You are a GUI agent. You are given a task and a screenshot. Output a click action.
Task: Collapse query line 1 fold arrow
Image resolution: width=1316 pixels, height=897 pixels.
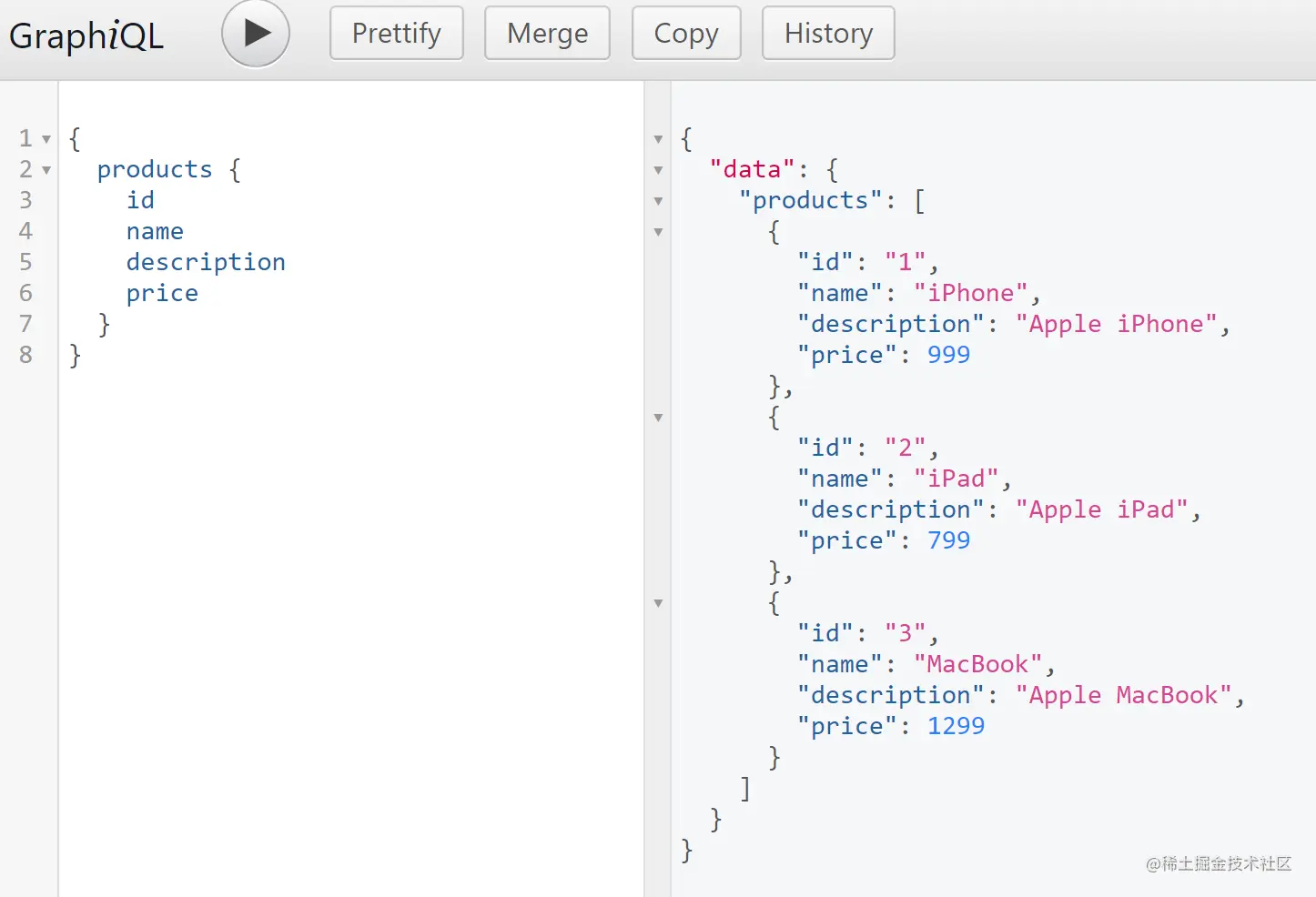[46, 139]
